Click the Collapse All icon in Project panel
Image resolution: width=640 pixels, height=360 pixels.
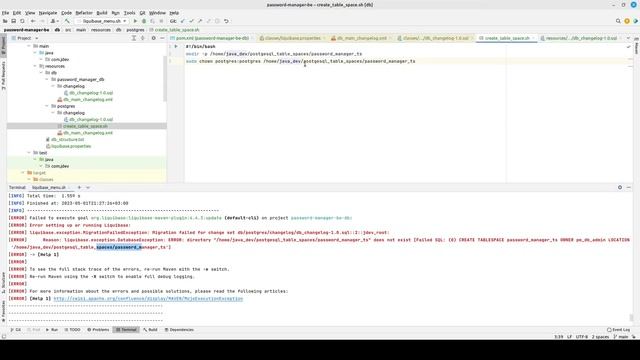click(142, 38)
